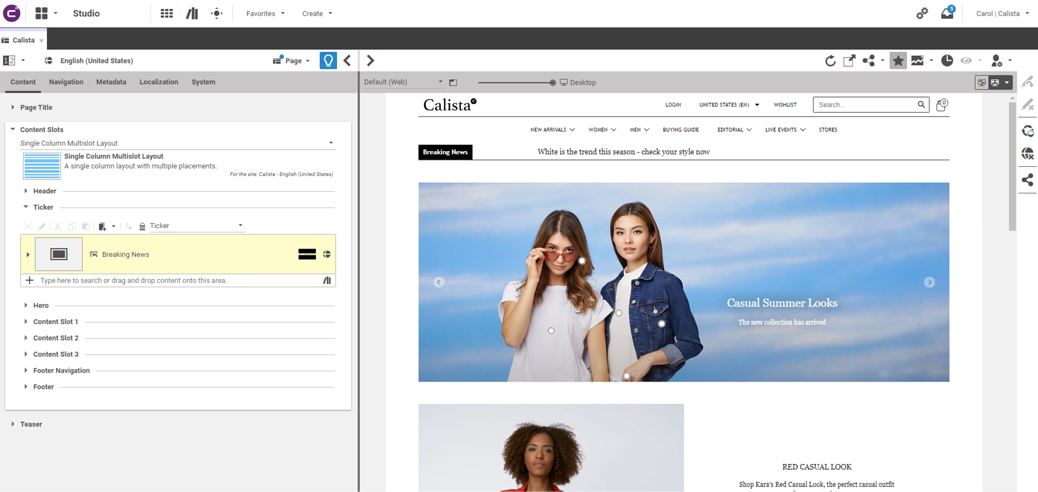Click the sidebar globe translate icon
Viewport: 1038px width, 492px height.
(1027, 154)
